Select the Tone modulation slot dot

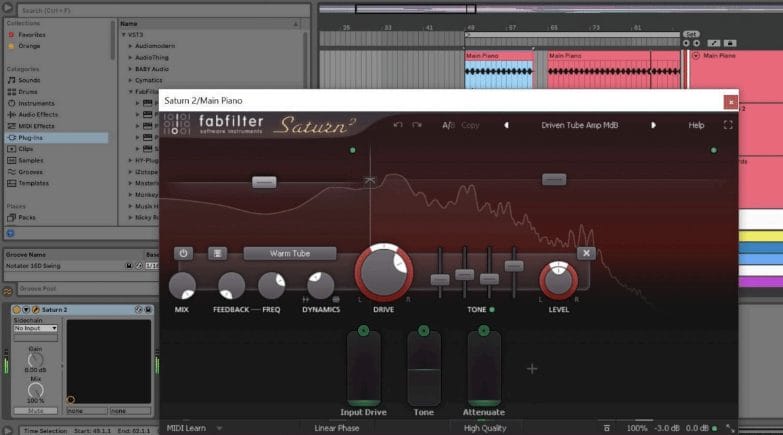423,331
